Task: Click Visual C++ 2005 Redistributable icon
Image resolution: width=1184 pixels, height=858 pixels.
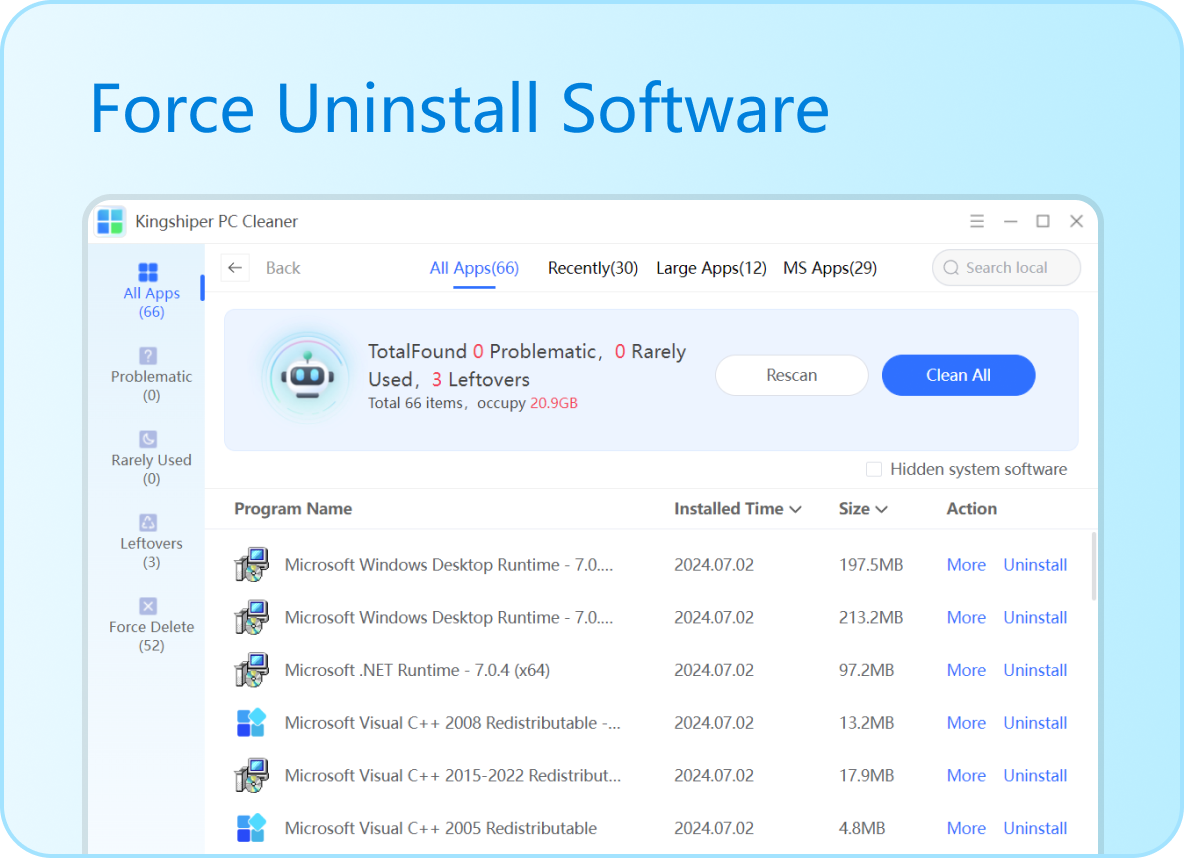Action: click(251, 828)
